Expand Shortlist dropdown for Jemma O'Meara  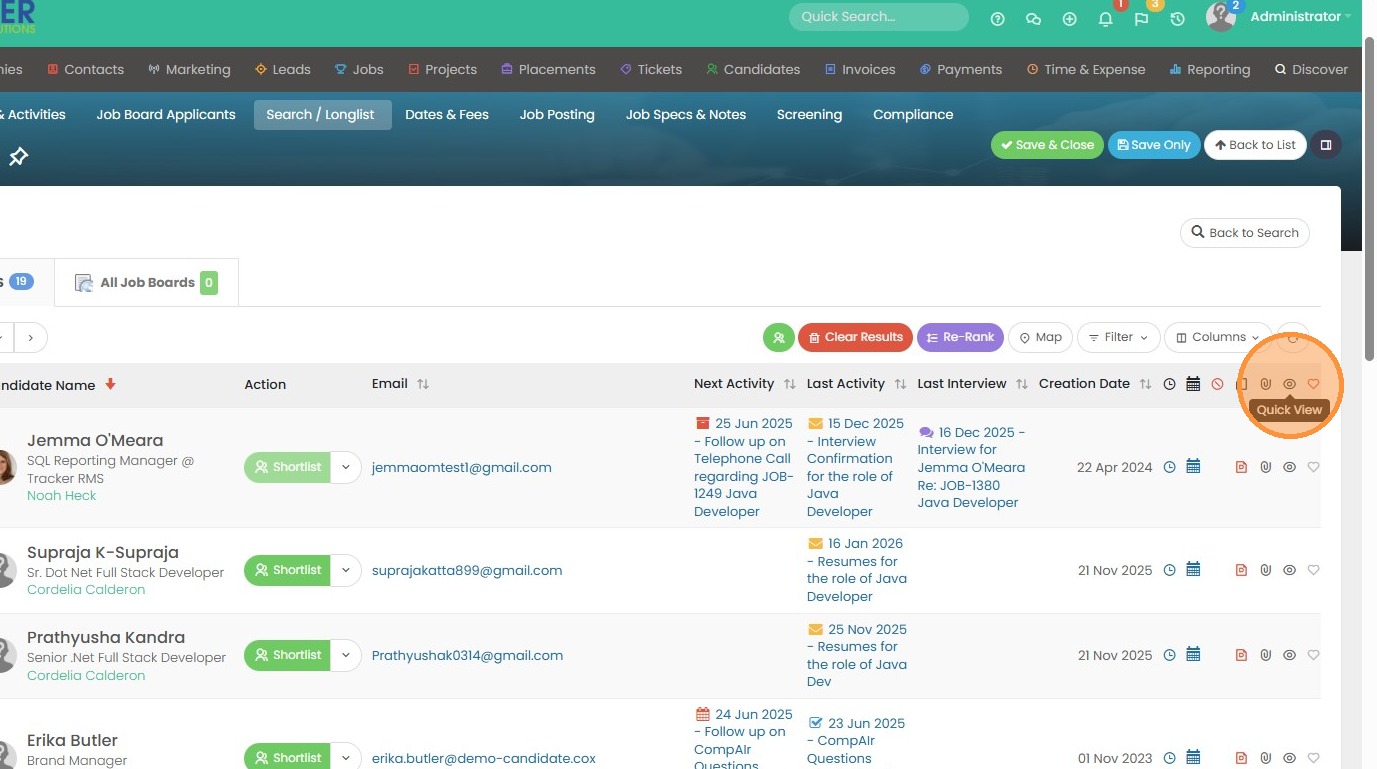(346, 467)
